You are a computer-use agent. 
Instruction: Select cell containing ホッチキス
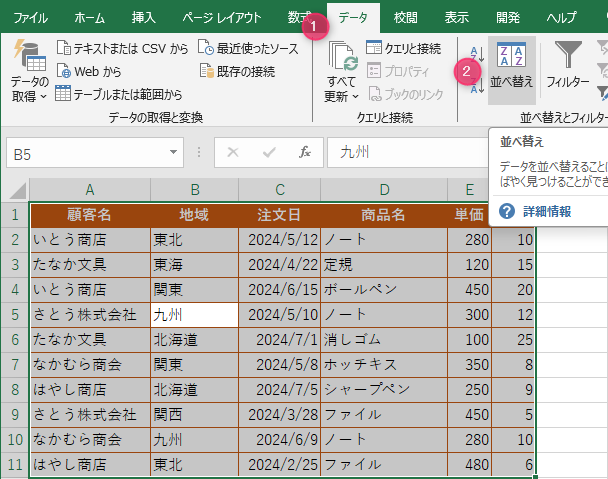pos(384,364)
